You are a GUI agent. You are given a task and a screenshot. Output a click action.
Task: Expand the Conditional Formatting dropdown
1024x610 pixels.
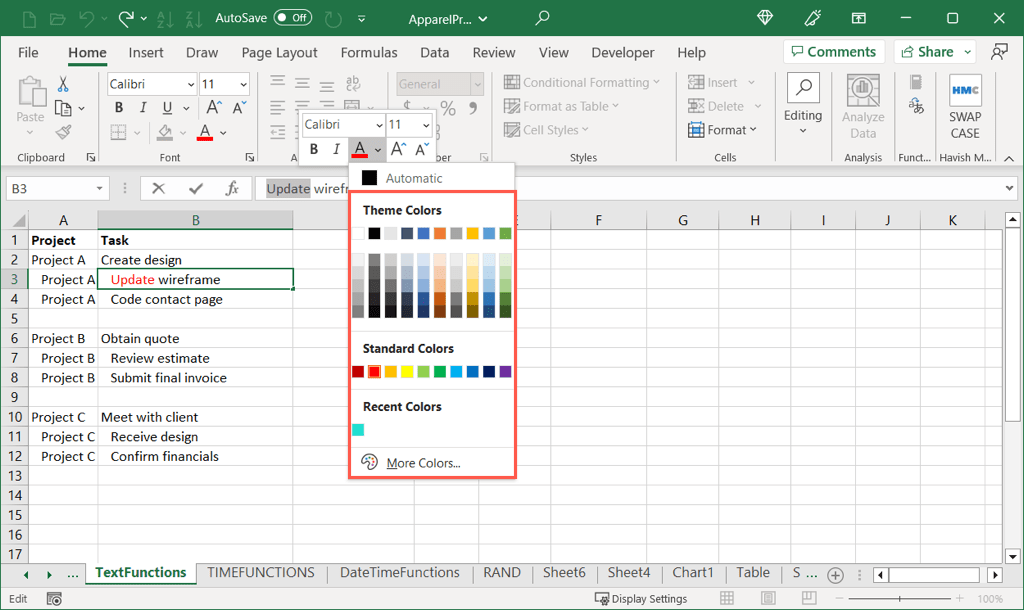coord(656,83)
